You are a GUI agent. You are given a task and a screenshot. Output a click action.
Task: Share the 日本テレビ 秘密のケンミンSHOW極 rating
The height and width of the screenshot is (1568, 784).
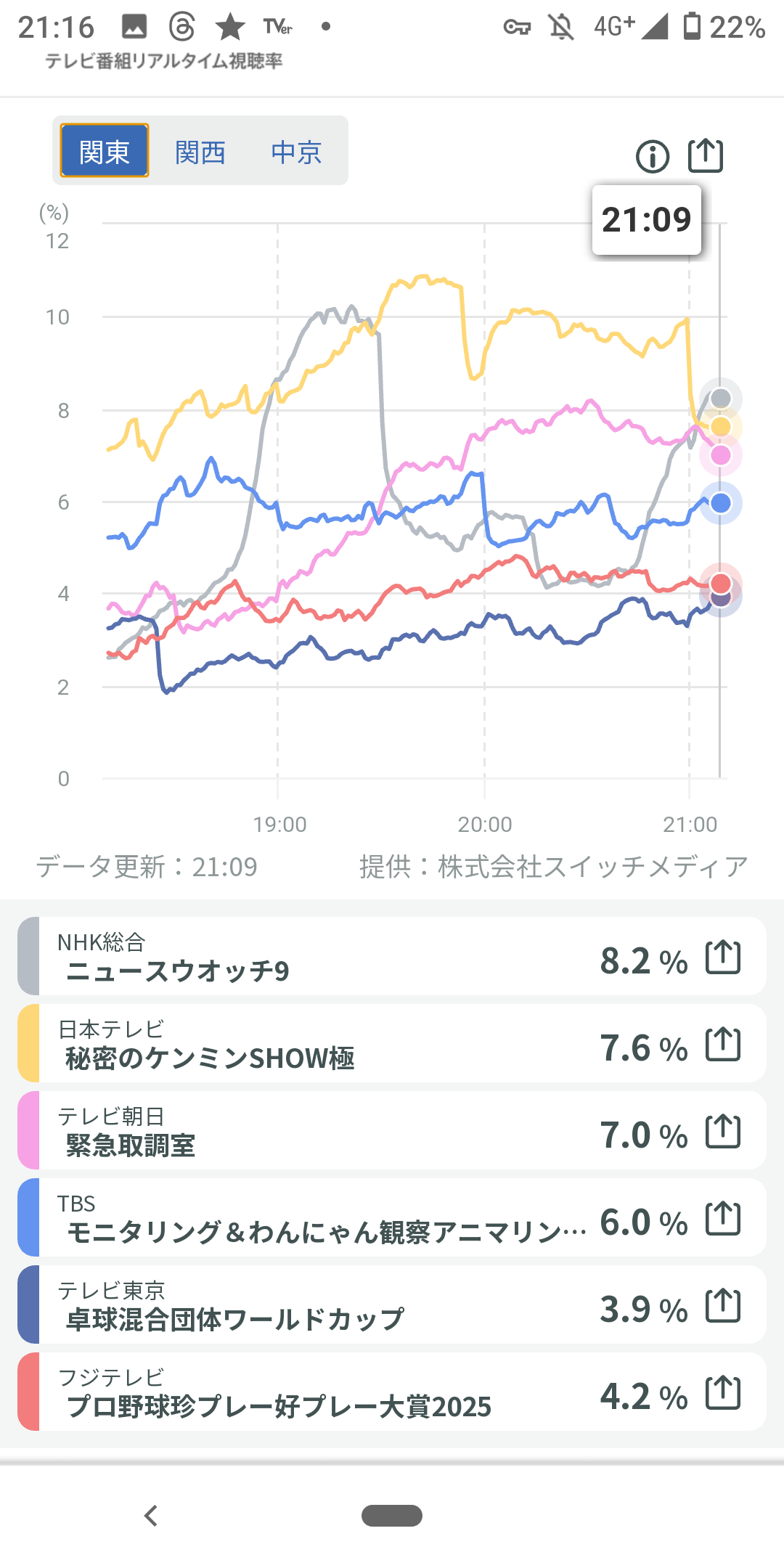(723, 1044)
